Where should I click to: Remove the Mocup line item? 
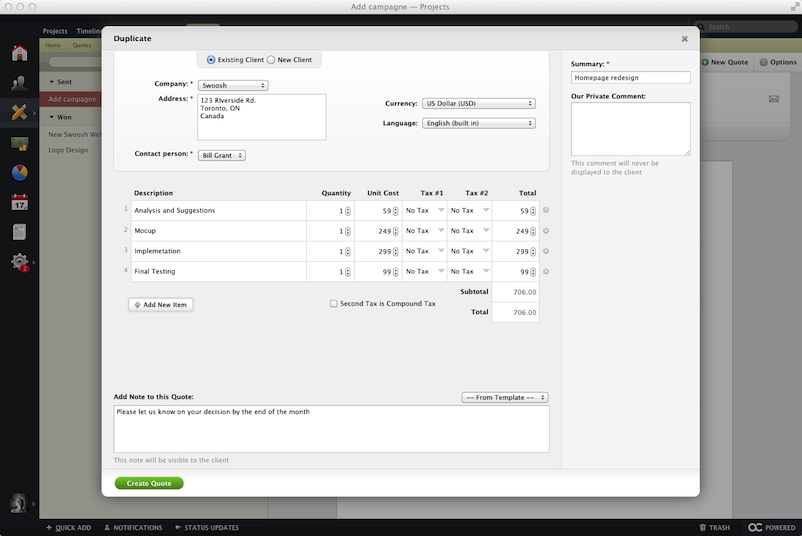[546, 231]
